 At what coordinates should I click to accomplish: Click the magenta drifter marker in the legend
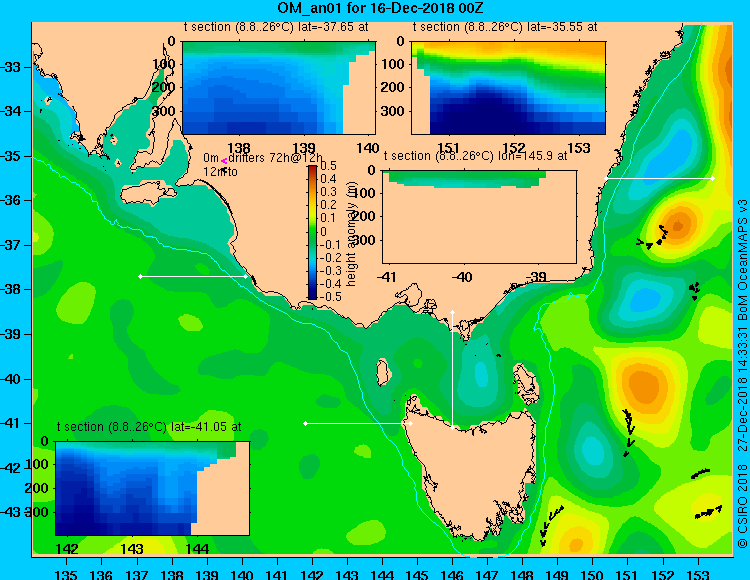coord(224,161)
